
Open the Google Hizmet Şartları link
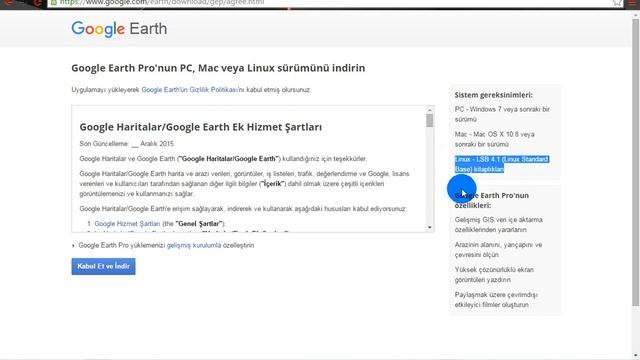click(127, 224)
